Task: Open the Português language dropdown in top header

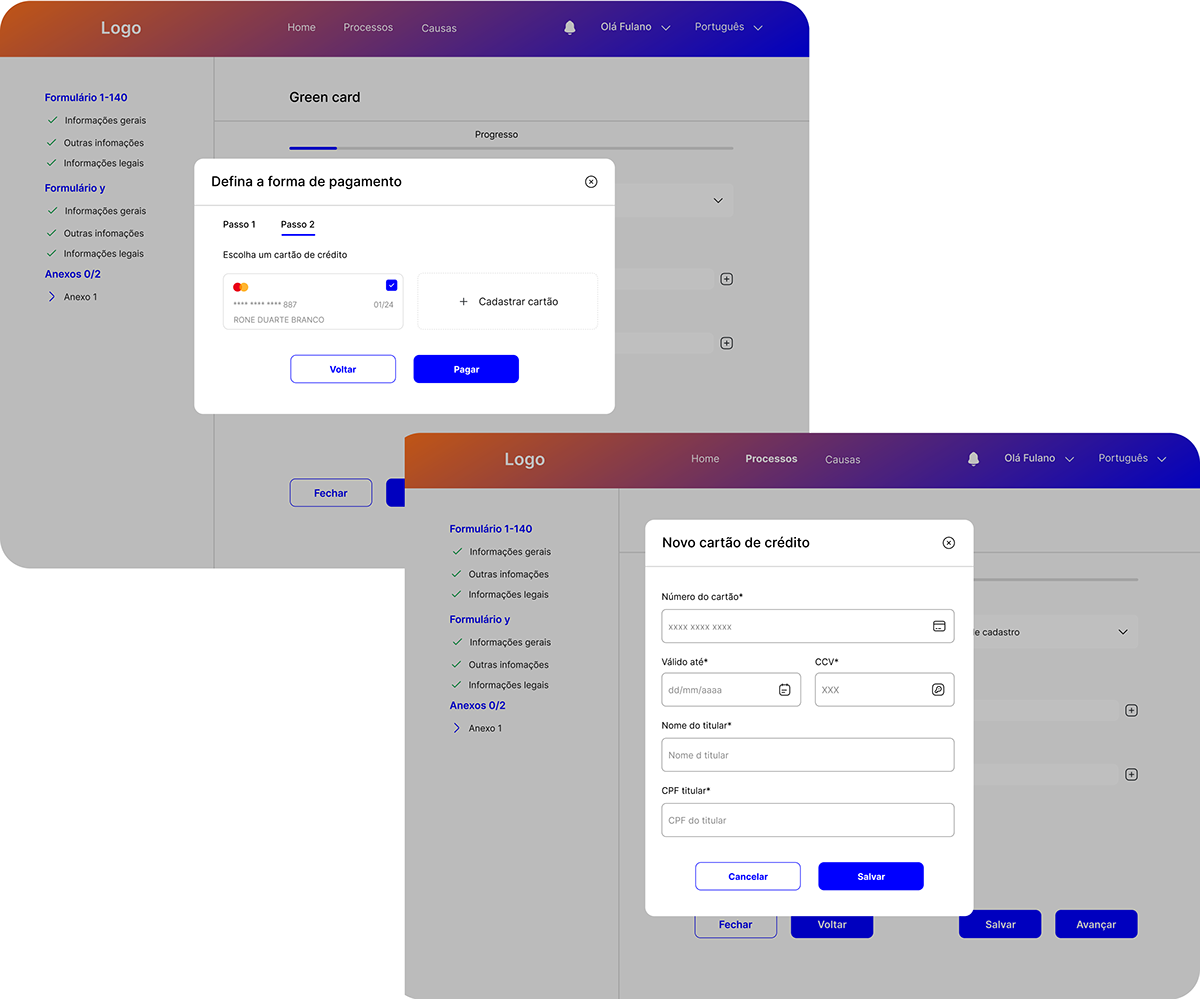Action: (729, 27)
